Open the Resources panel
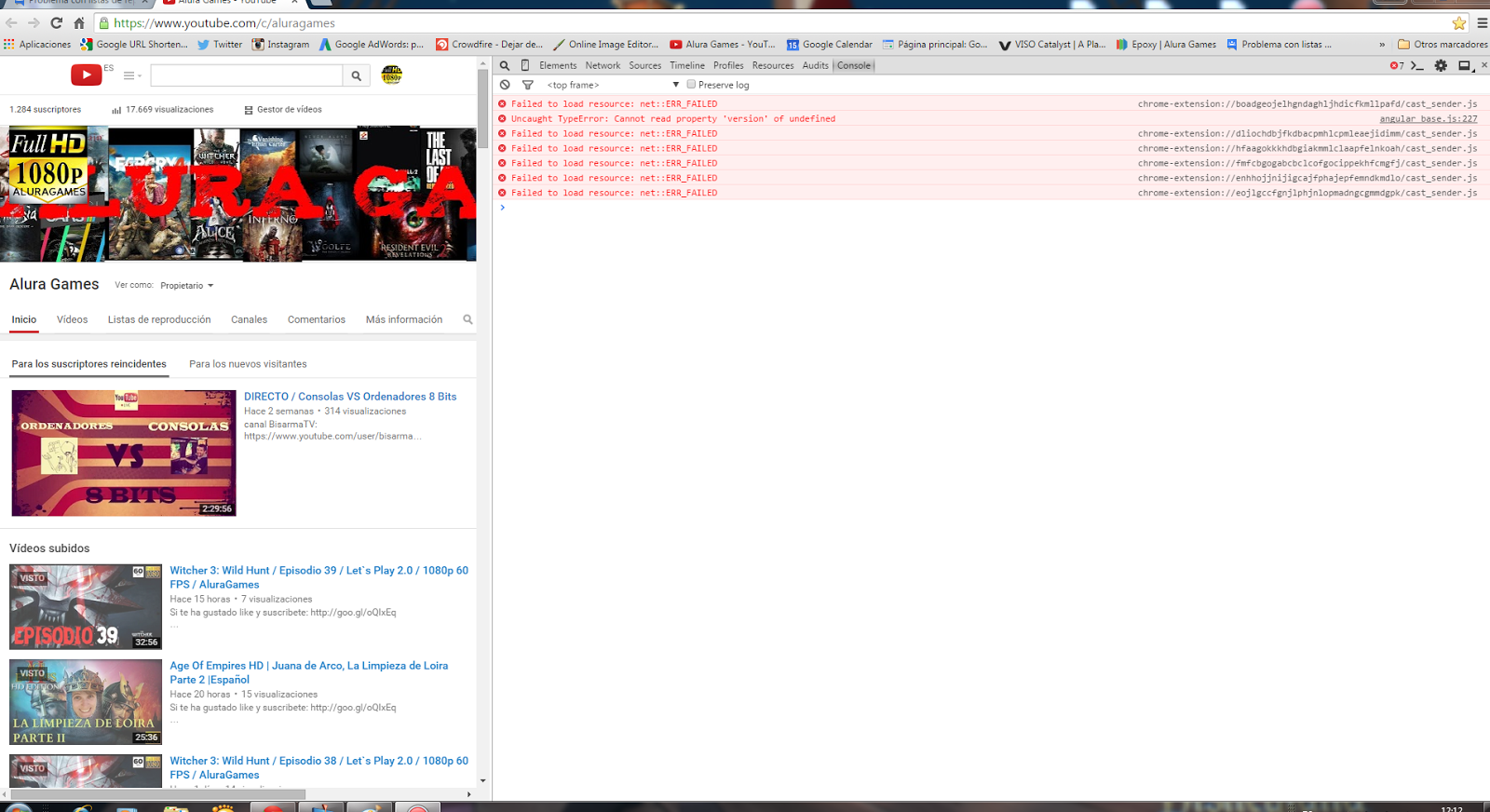The image size is (1490, 812). pyautogui.click(x=773, y=65)
